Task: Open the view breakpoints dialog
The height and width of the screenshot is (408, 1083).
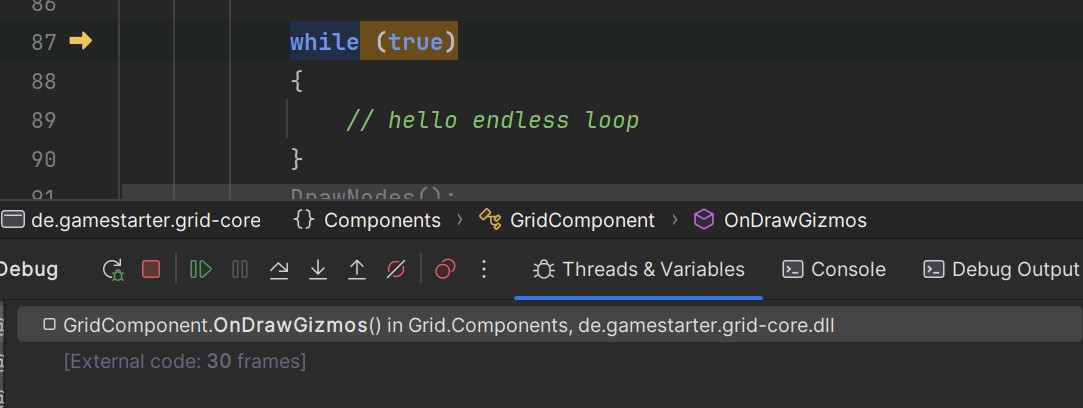Action: point(445,269)
